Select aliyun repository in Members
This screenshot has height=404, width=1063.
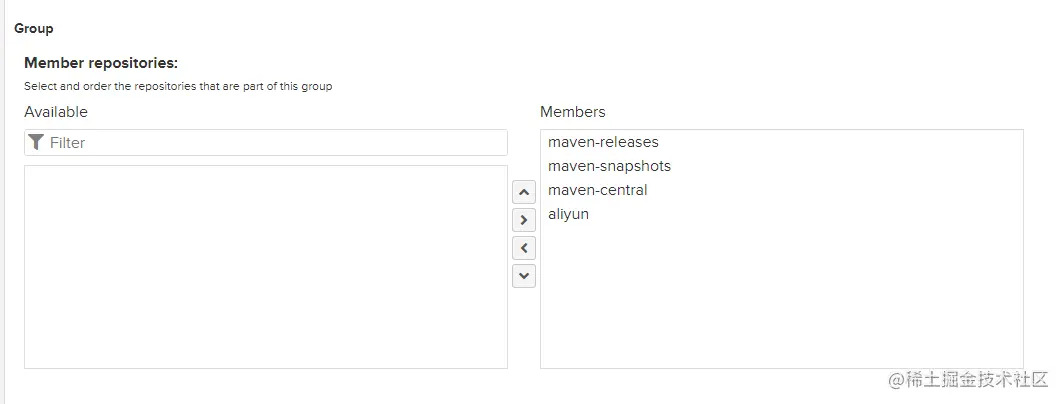pos(568,214)
